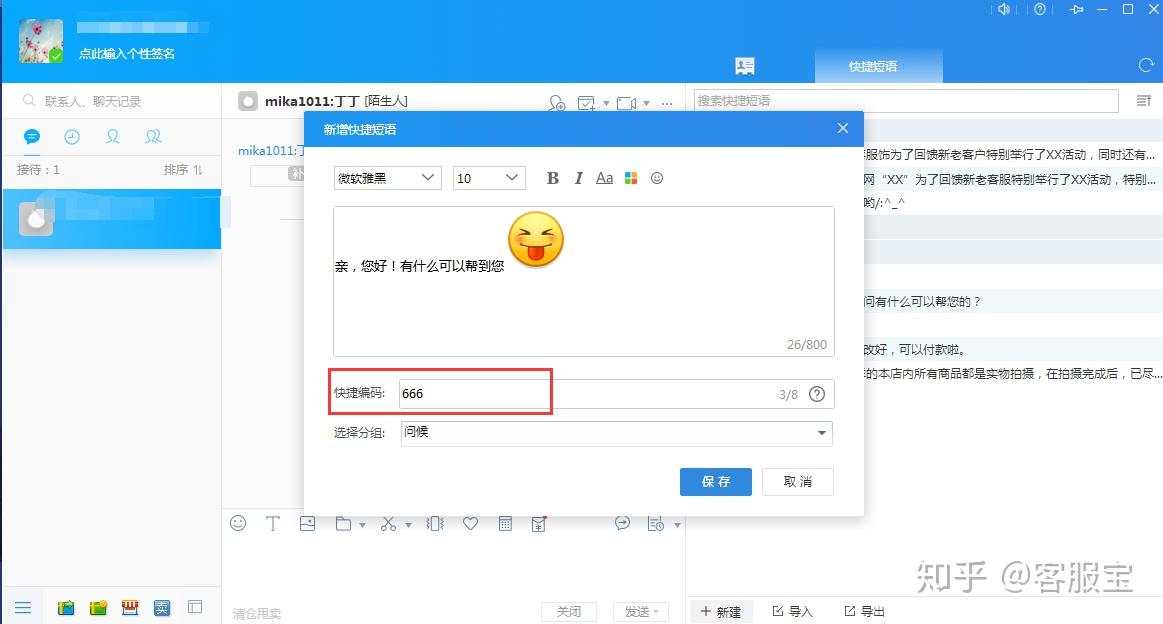Insert an emoji in phrase dialog

point(657,178)
